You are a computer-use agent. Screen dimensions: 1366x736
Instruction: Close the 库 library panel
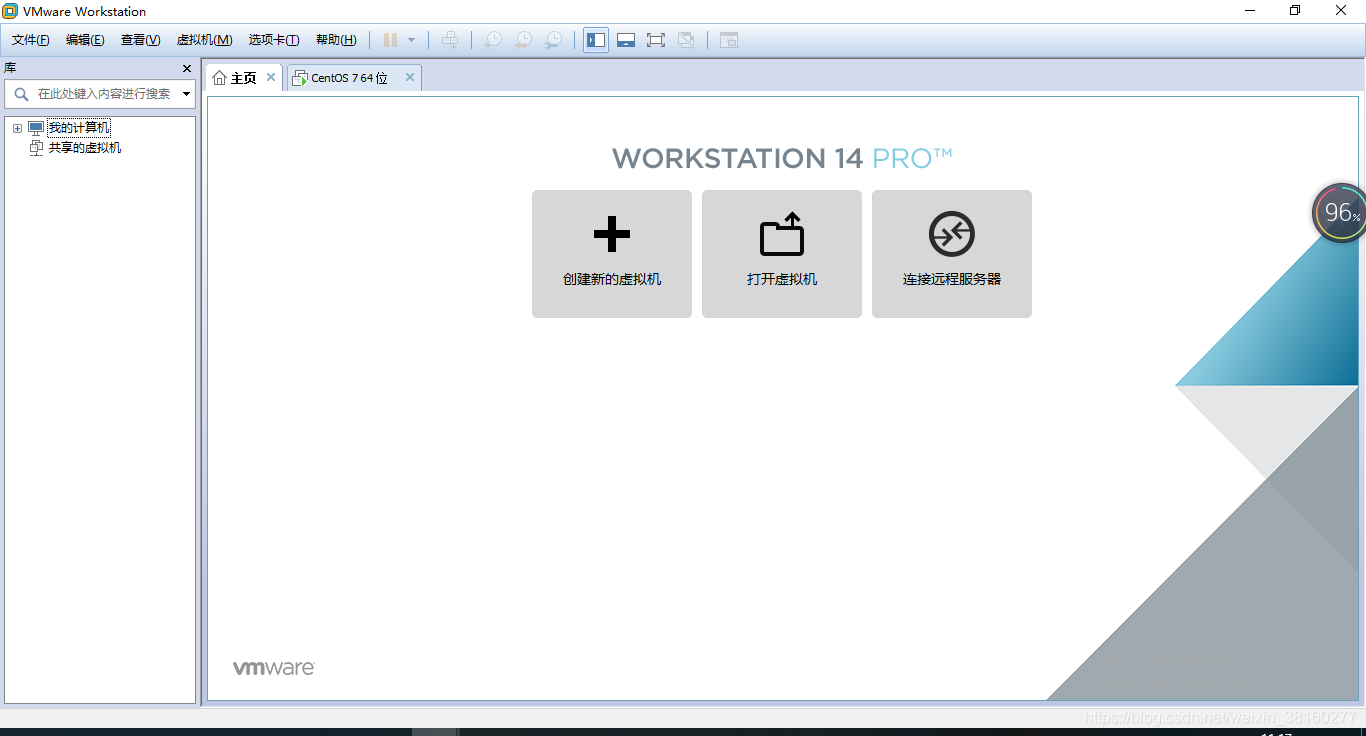187,68
